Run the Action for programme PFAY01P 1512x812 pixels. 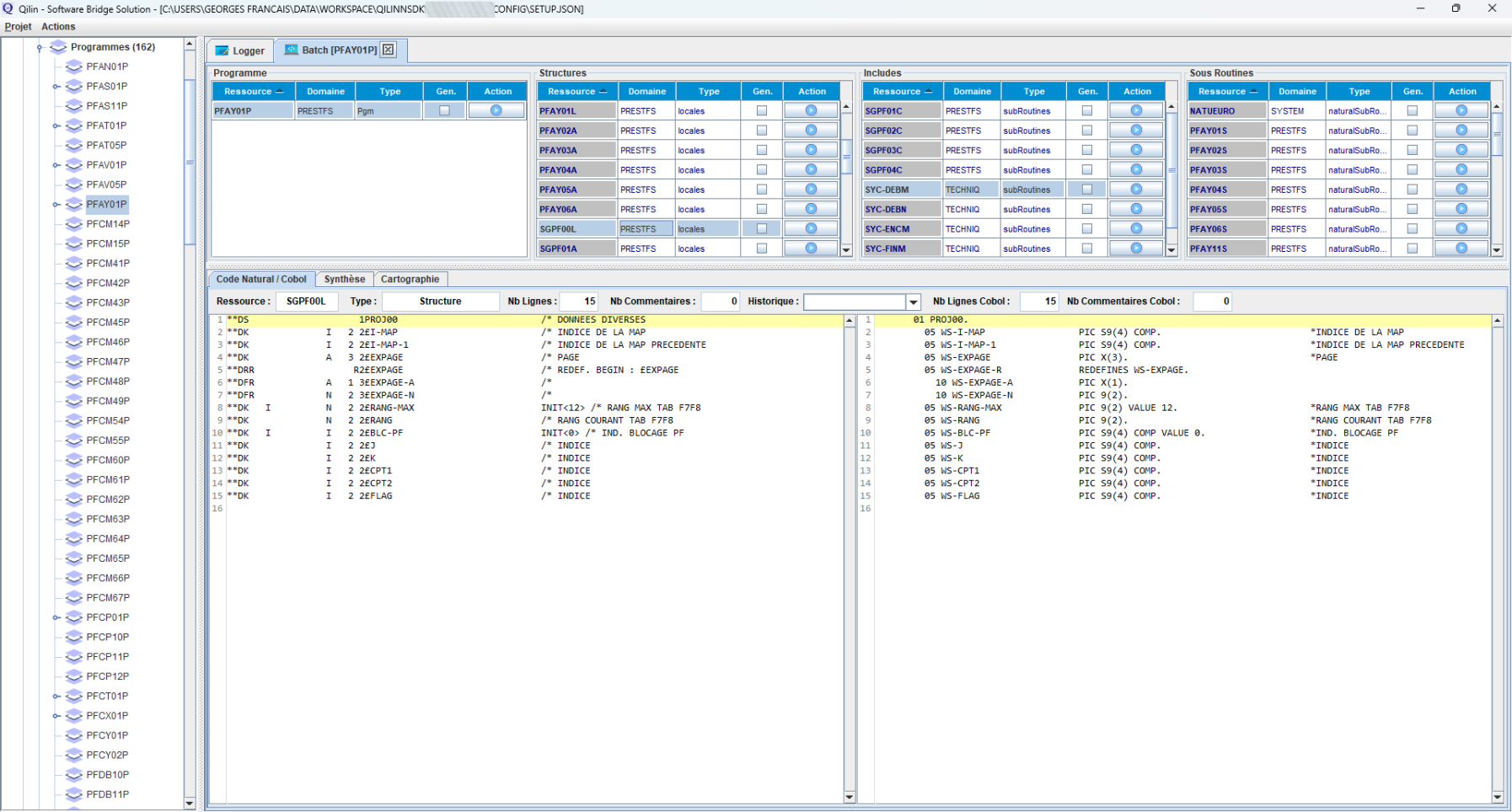pyautogui.click(x=497, y=110)
